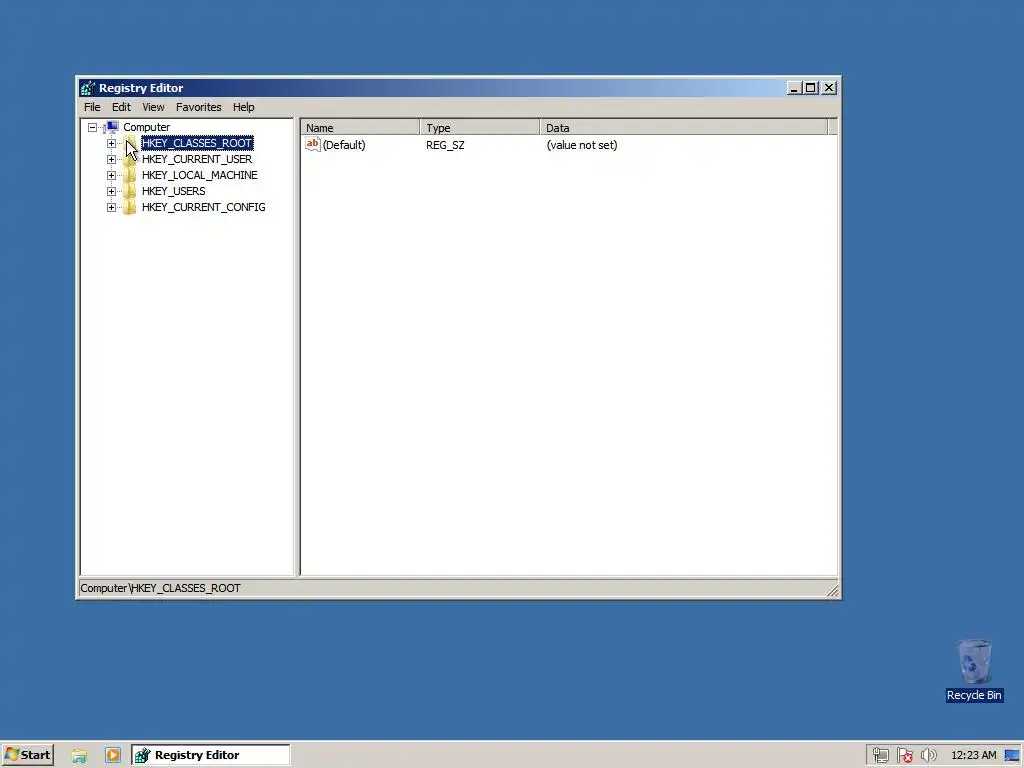Expand the HKEY_CURRENT_CONFIG key
Image resolution: width=1024 pixels, height=768 pixels.
point(111,207)
